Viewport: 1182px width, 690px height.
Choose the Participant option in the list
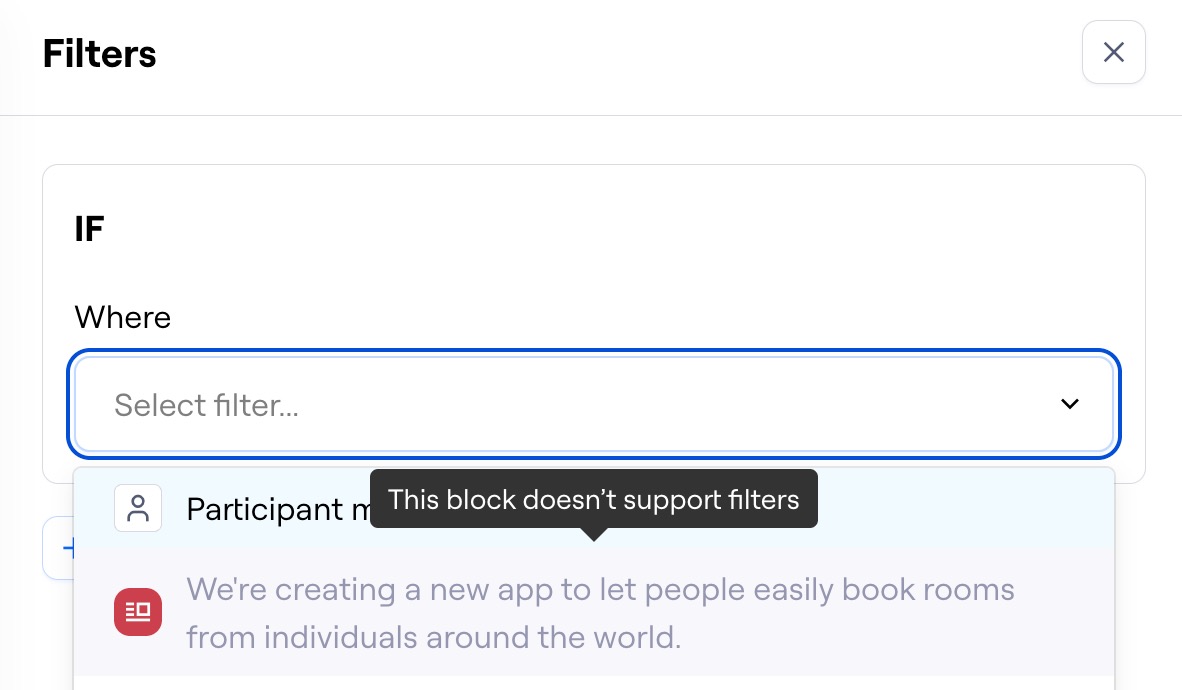[x=594, y=508]
